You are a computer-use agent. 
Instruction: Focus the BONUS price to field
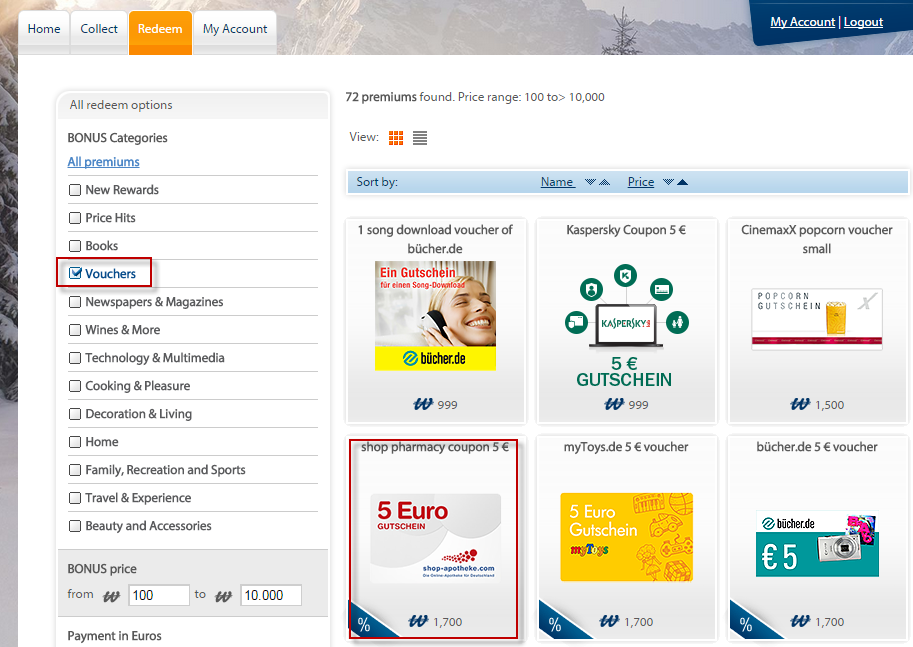pyautogui.click(x=271, y=595)
